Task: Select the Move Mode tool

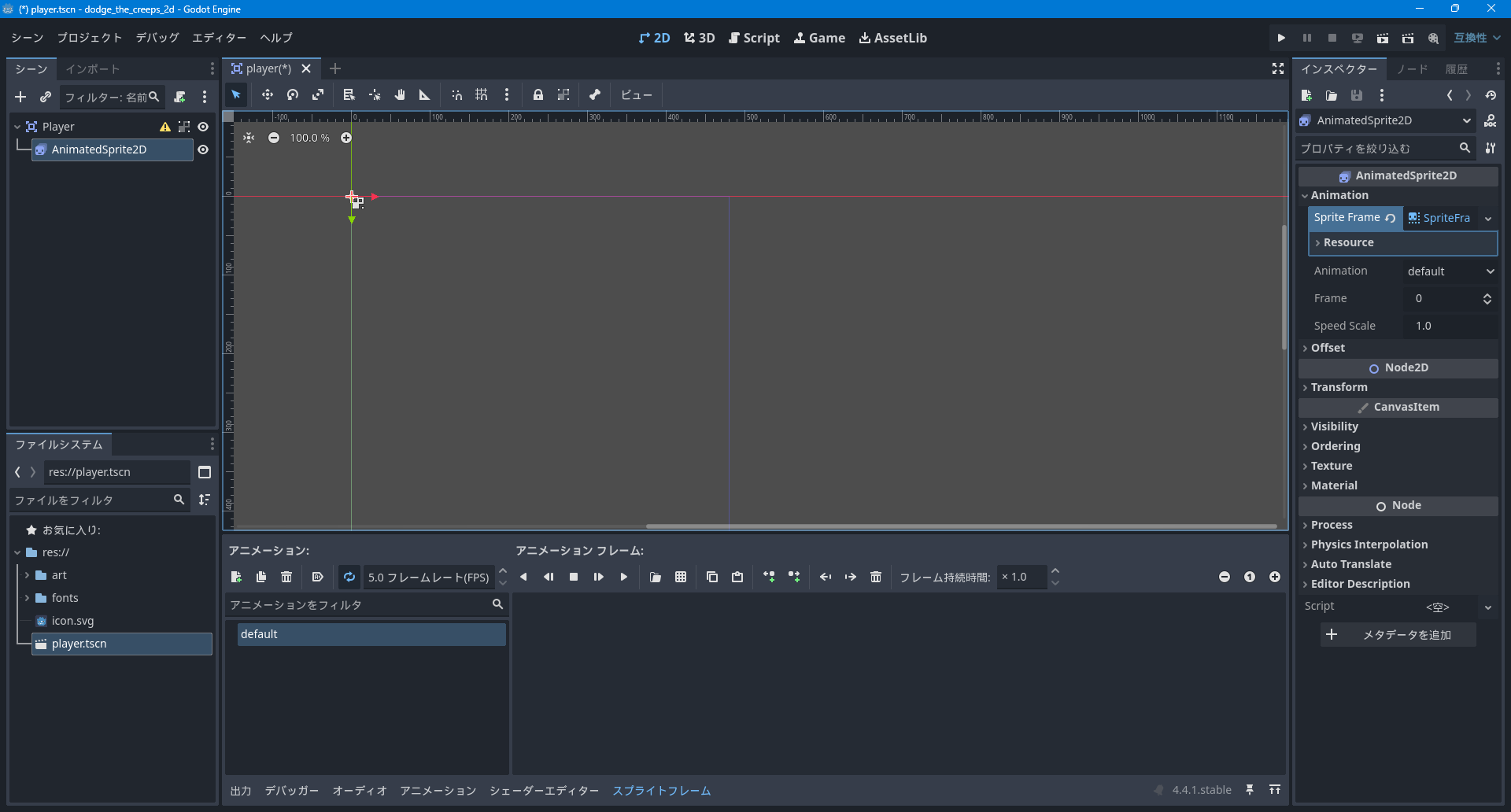Action: pyautogui.click(x=268, y=95)
